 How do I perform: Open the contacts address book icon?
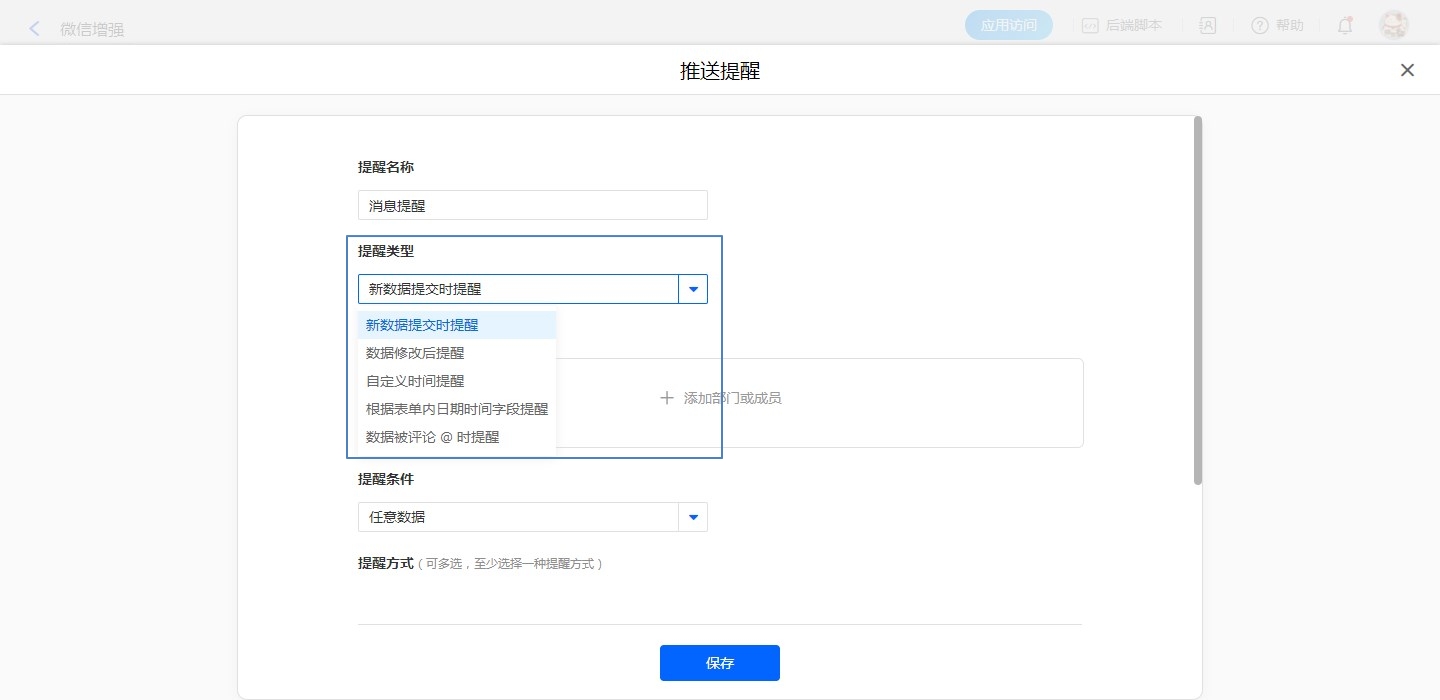tap(1207, 26)
